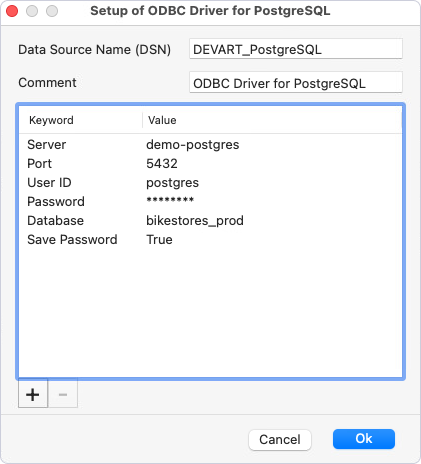Click the masked password value
This screenshot has width=421, height=464.
[x=170, y=201]
